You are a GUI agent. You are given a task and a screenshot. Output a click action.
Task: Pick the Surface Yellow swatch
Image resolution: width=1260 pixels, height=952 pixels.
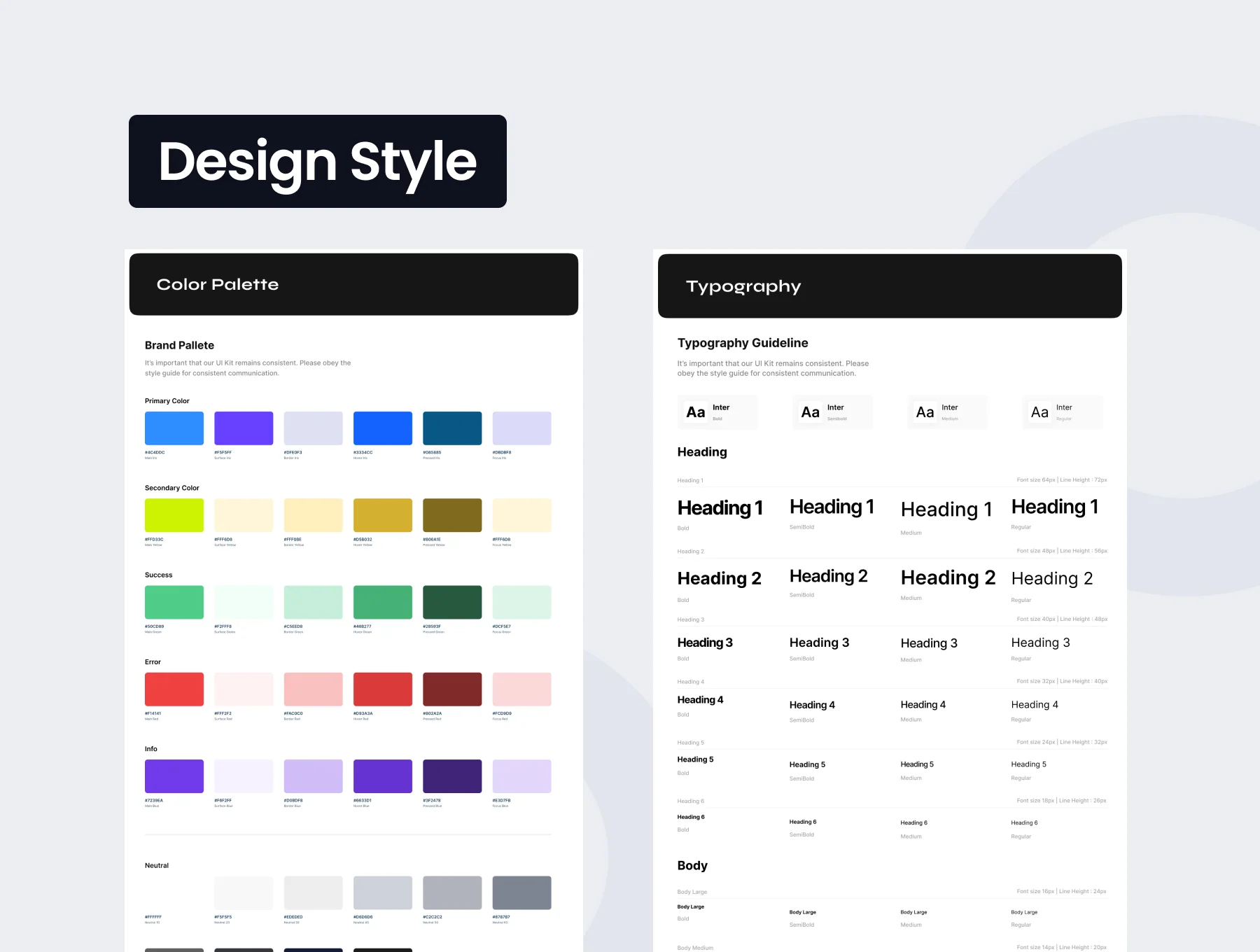244,515
